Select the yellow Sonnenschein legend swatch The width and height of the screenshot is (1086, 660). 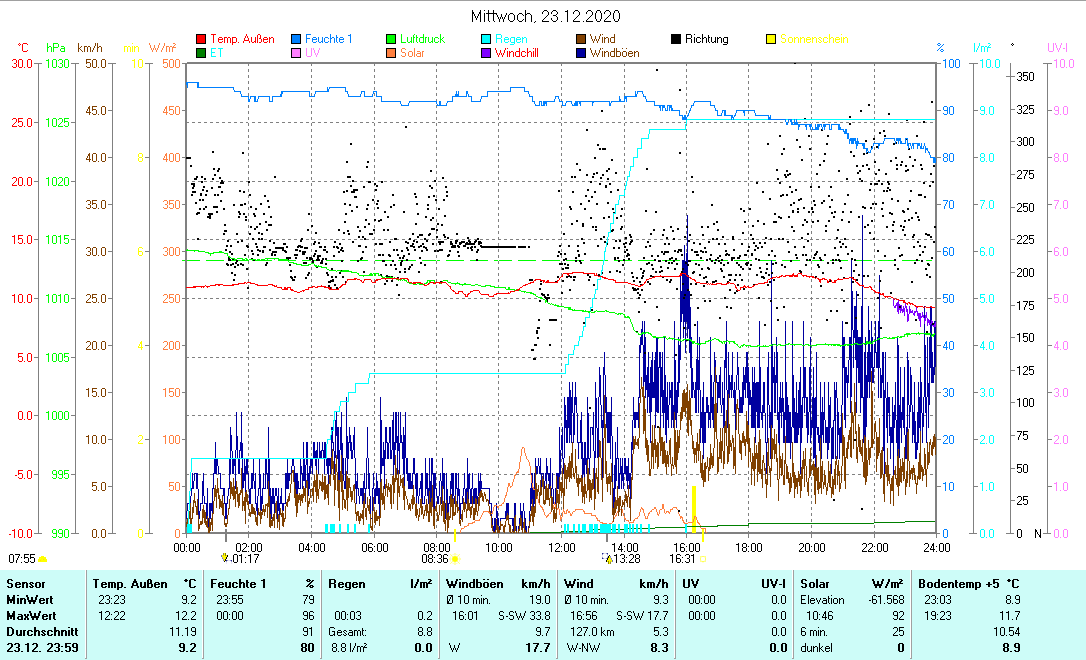pos(771,40)
